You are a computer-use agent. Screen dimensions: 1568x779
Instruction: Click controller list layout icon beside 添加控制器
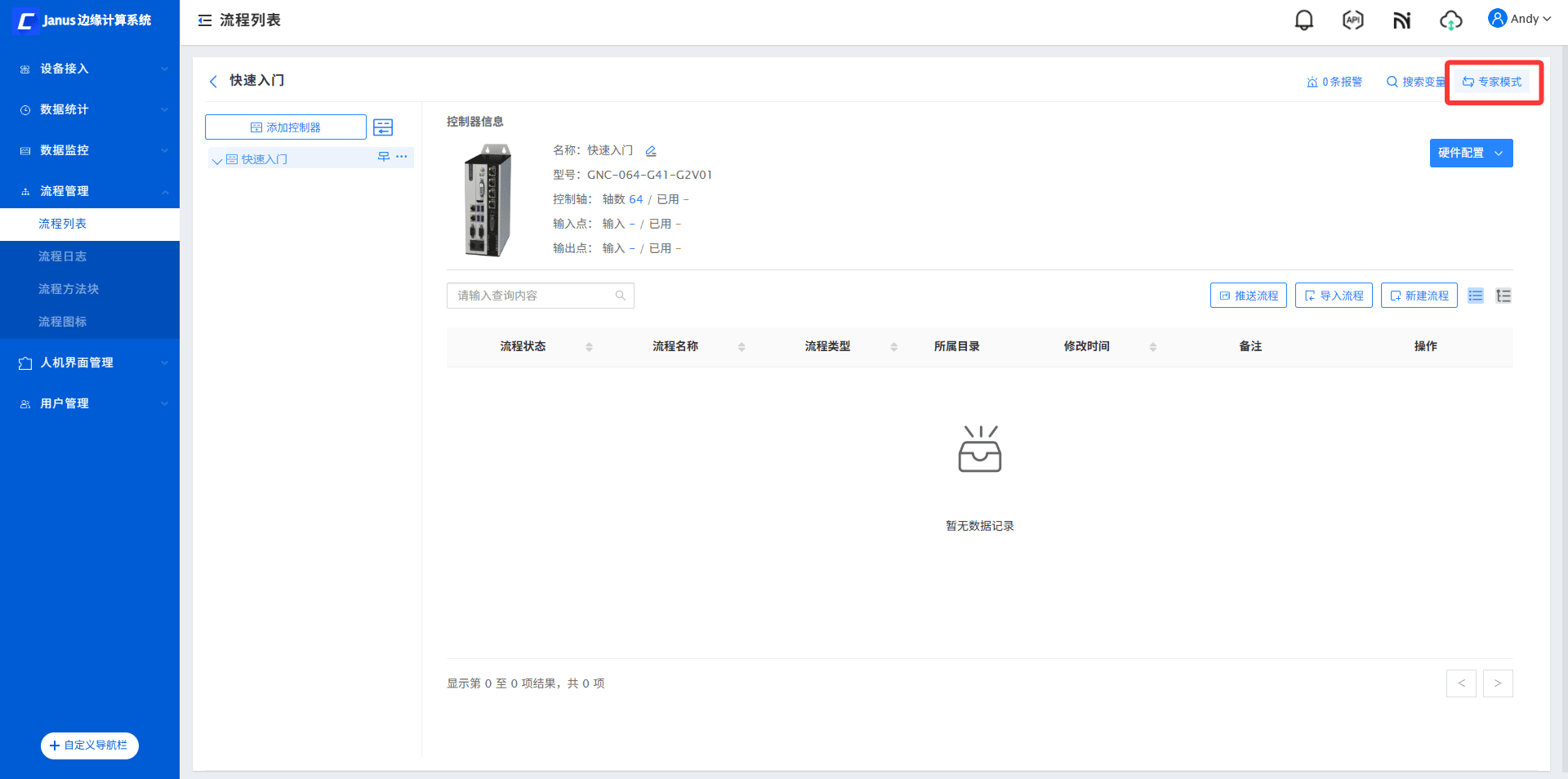coord(383,127)
